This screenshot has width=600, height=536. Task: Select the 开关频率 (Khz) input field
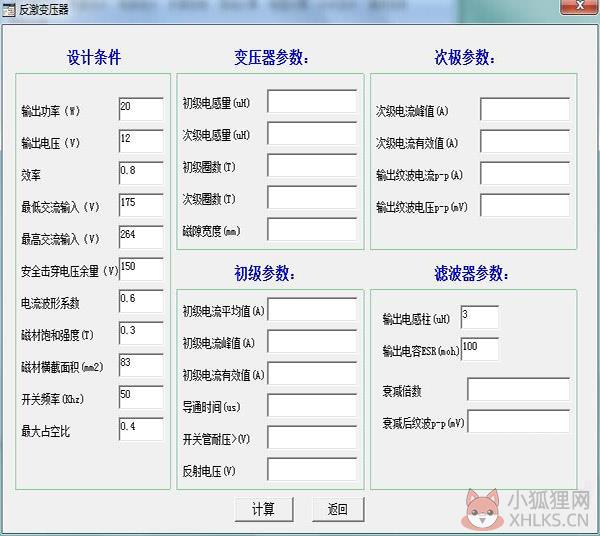pyautogui.click(x=141, y=397)
